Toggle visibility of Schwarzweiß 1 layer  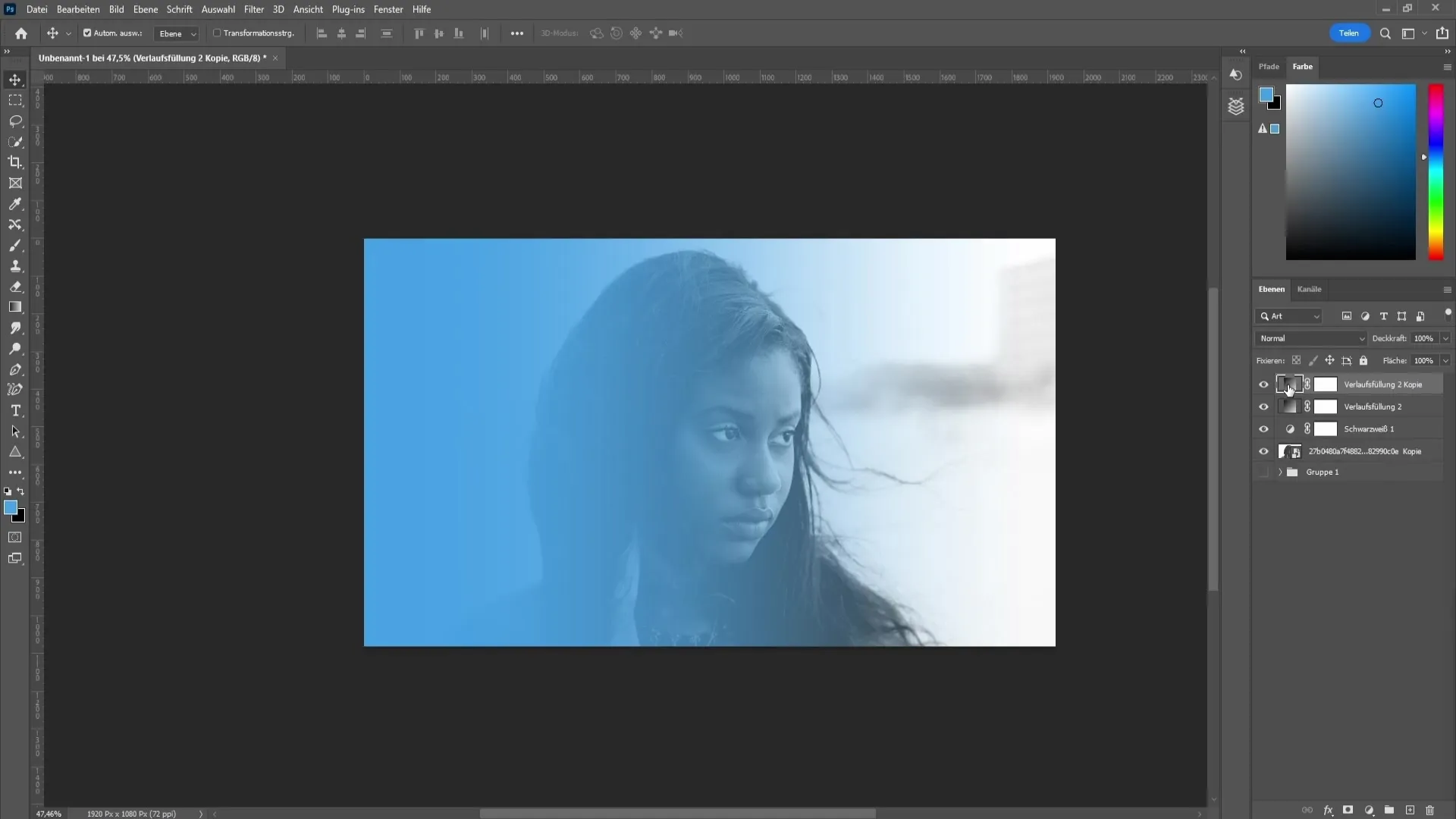1264,428
